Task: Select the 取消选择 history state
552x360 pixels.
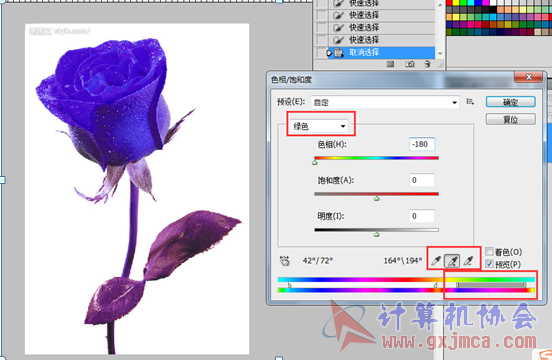Action: pos(381,53)
